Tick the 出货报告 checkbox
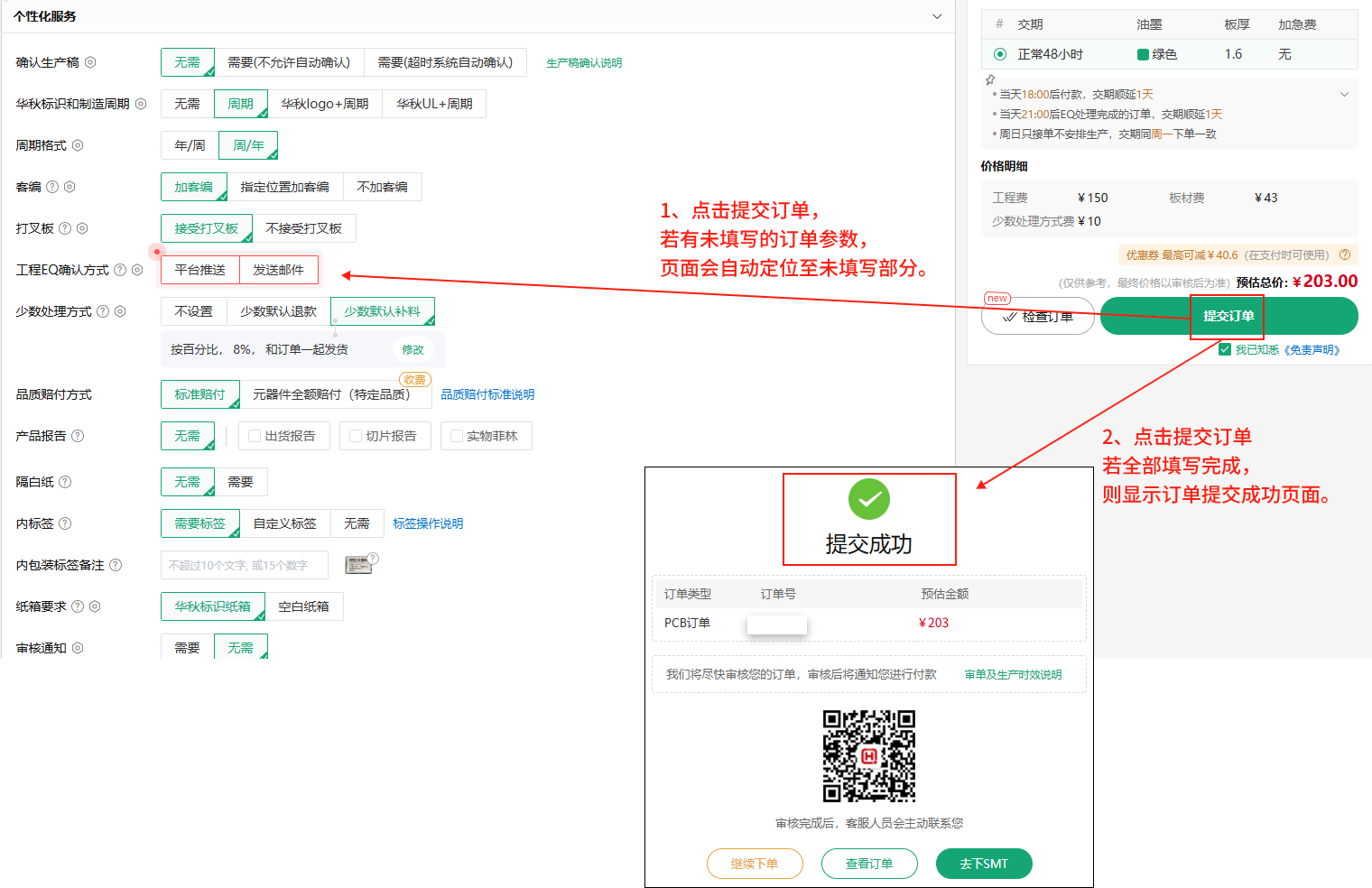The width and height of the screenshot is (1372, 888). (255, 436)
